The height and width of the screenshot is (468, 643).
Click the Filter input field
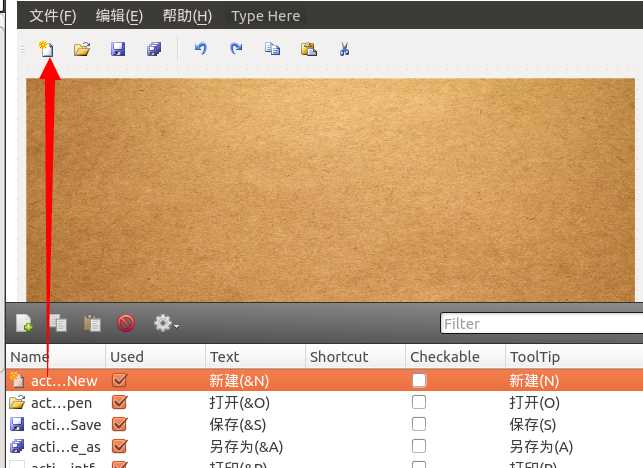click(542, 324)
